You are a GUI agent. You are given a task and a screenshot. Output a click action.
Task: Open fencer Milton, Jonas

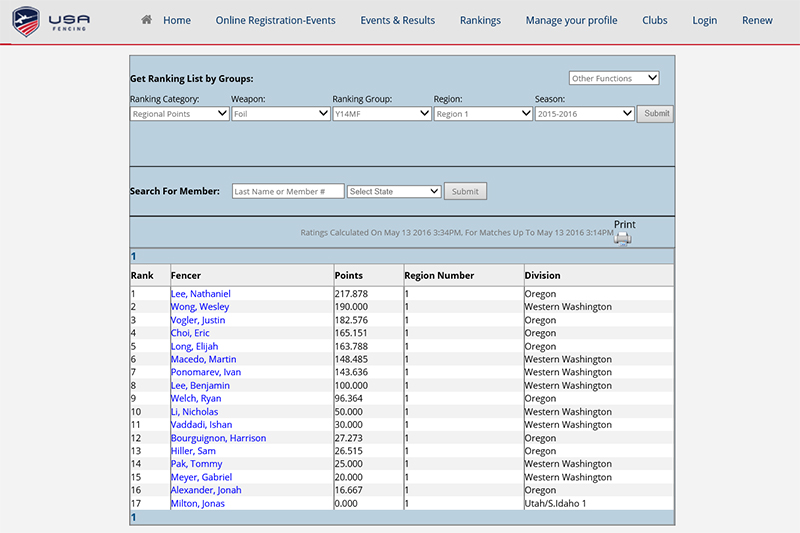(x=197, y=503)
